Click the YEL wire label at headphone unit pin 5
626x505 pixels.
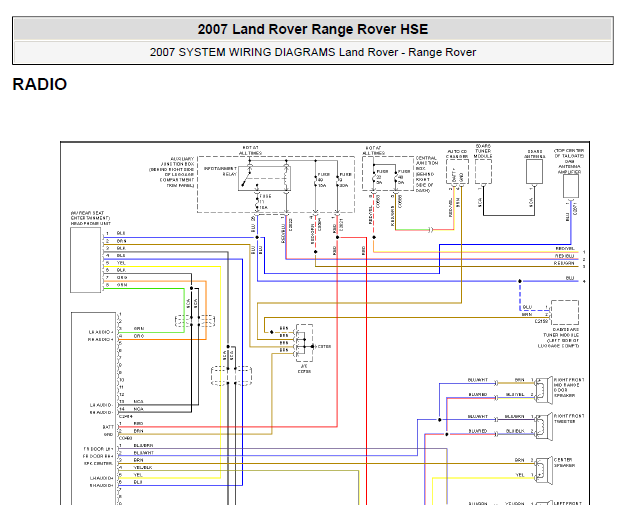coord(121,263)
